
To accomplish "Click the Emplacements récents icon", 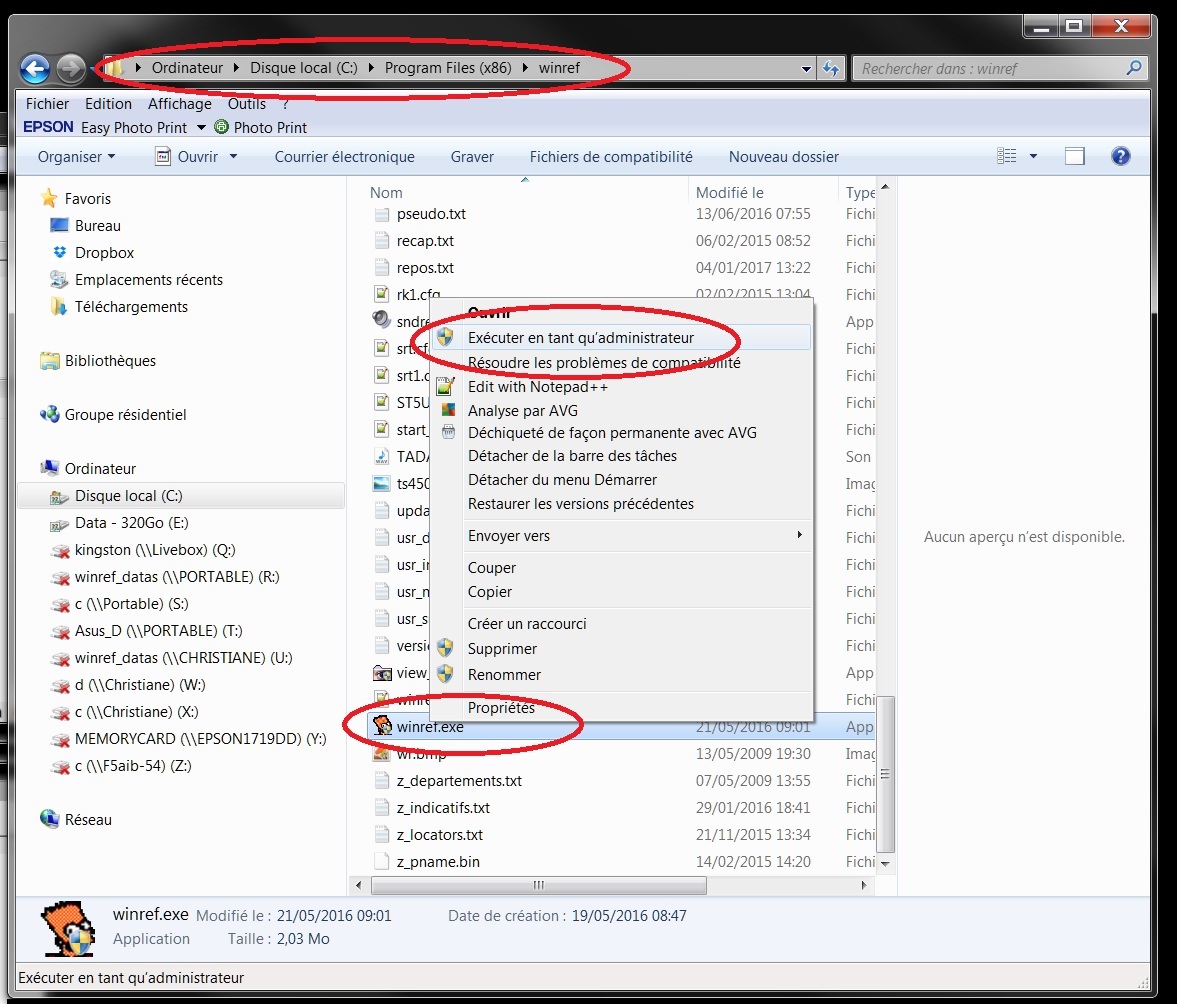I will [x=59, y=279].
